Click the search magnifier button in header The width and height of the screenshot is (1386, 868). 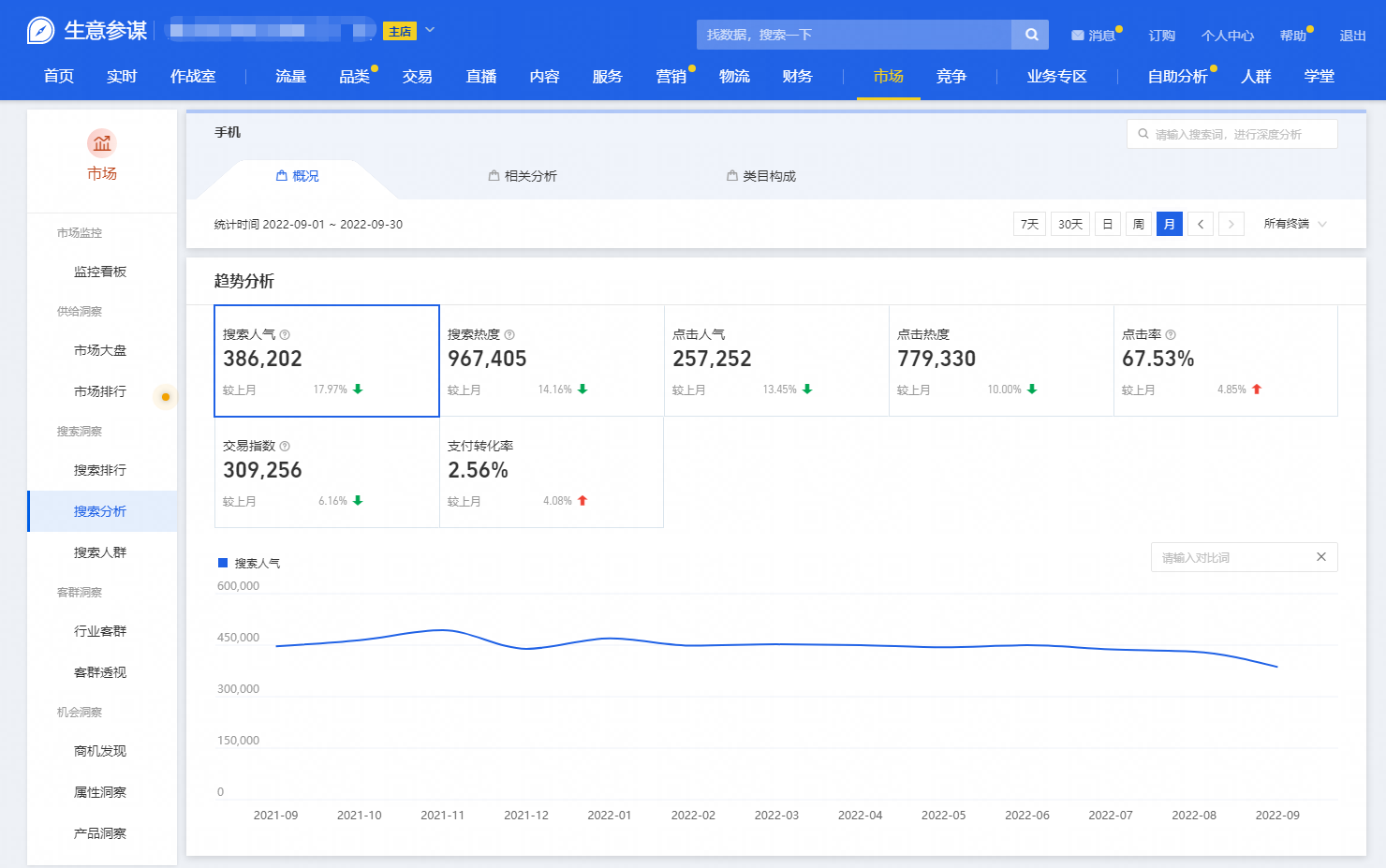click(x=1031, y=35)
